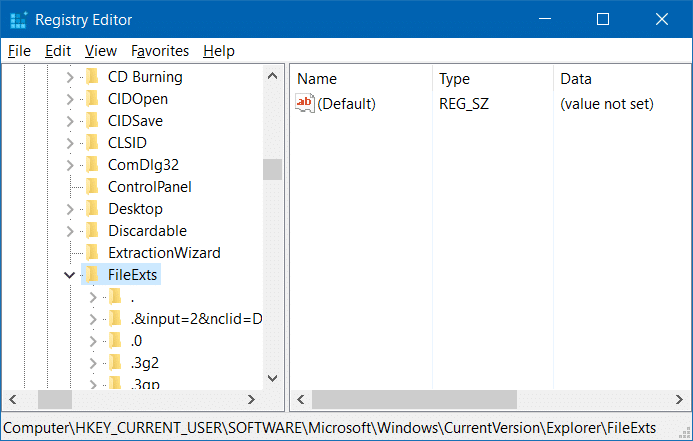Click the tree pane horizontal scrollbar thumb
The height and width of the screenshot is (441, 693).
(x=55, y=400)
